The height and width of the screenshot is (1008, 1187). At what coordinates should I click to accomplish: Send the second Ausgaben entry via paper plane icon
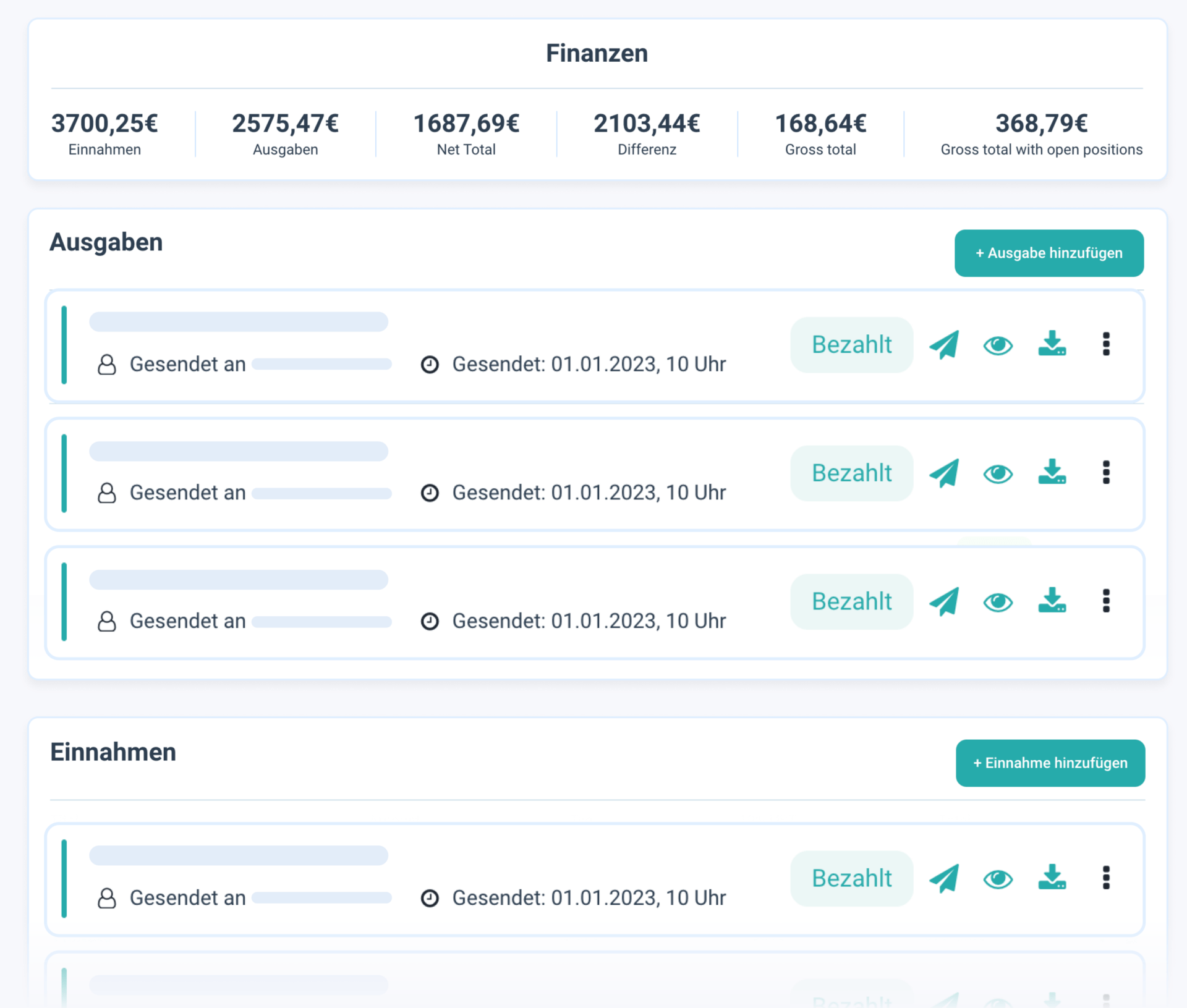point(944,473)
